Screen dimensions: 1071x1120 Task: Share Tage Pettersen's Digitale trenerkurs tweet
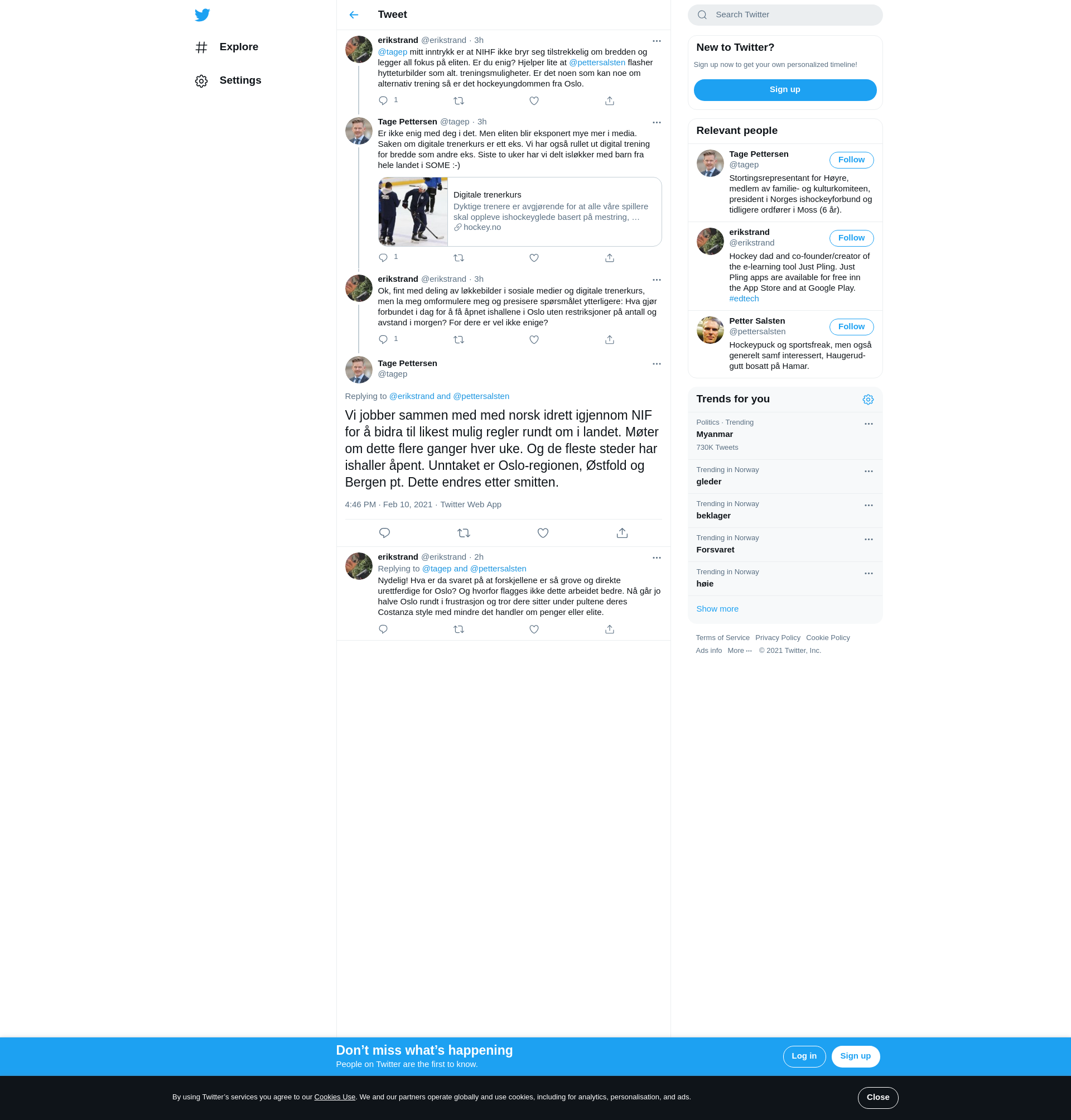[610, 258]
